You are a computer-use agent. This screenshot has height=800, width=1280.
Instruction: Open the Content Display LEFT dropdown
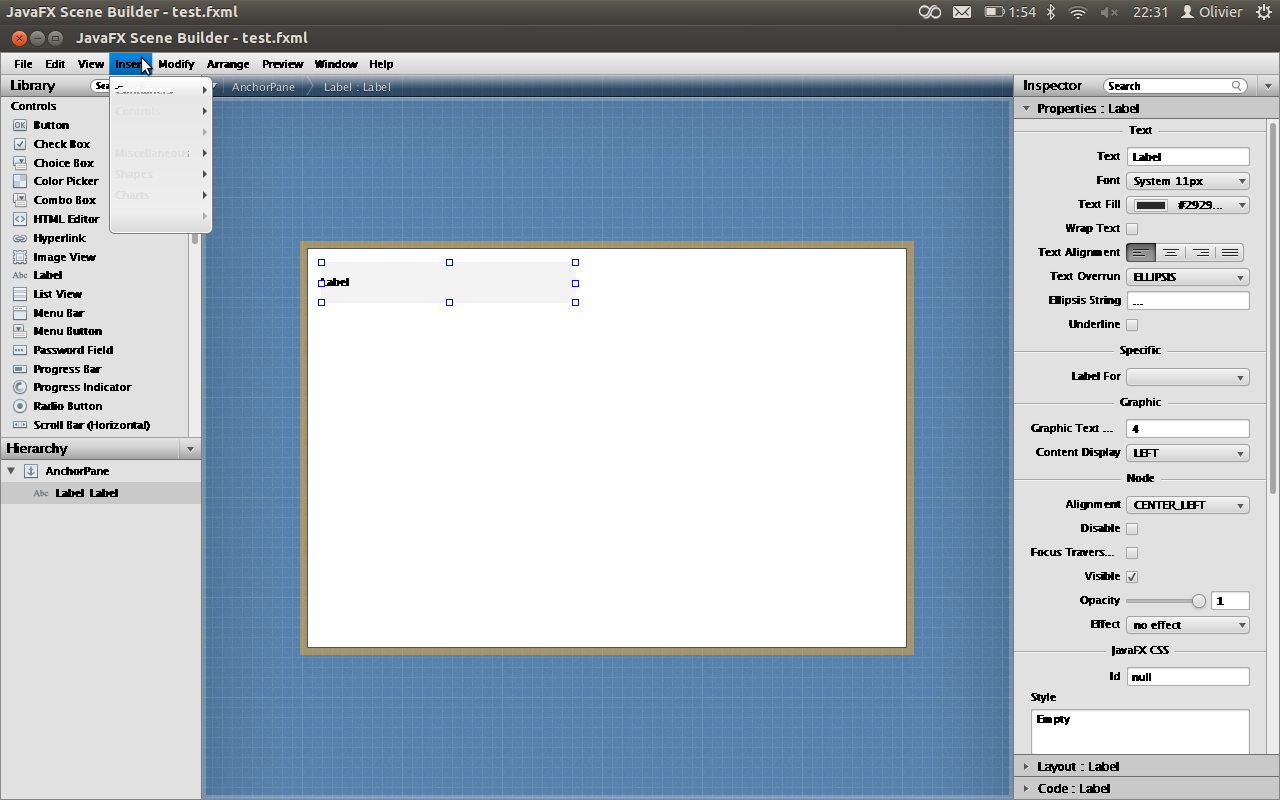1188,453
